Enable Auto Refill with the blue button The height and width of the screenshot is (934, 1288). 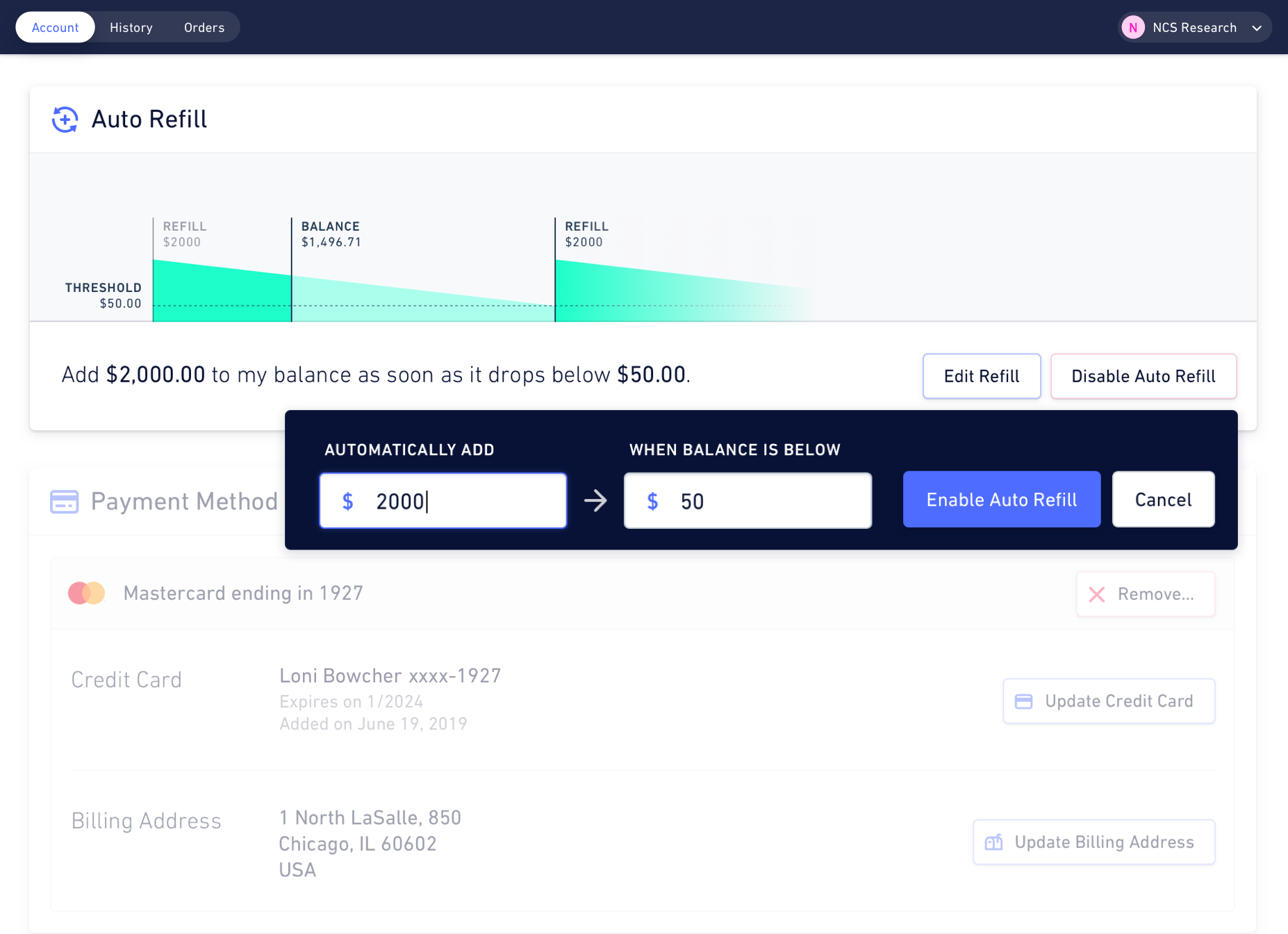[1002, 499]
